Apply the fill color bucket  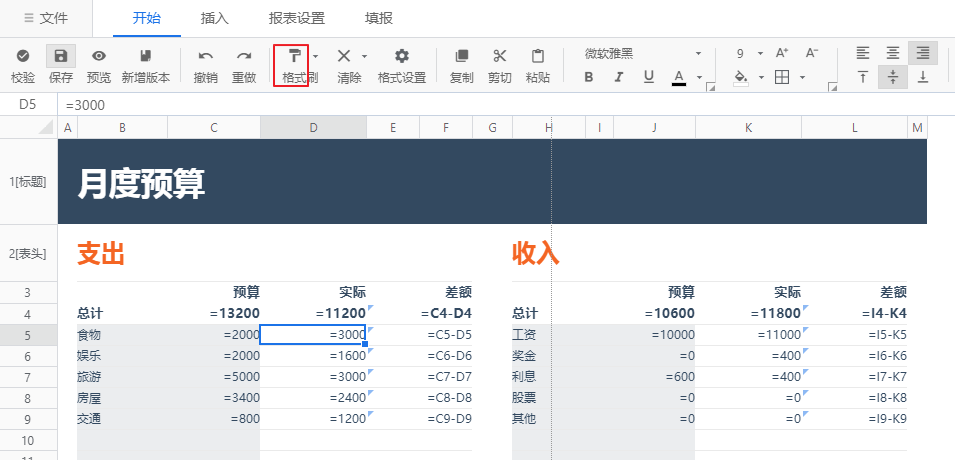tap(741, 77)
